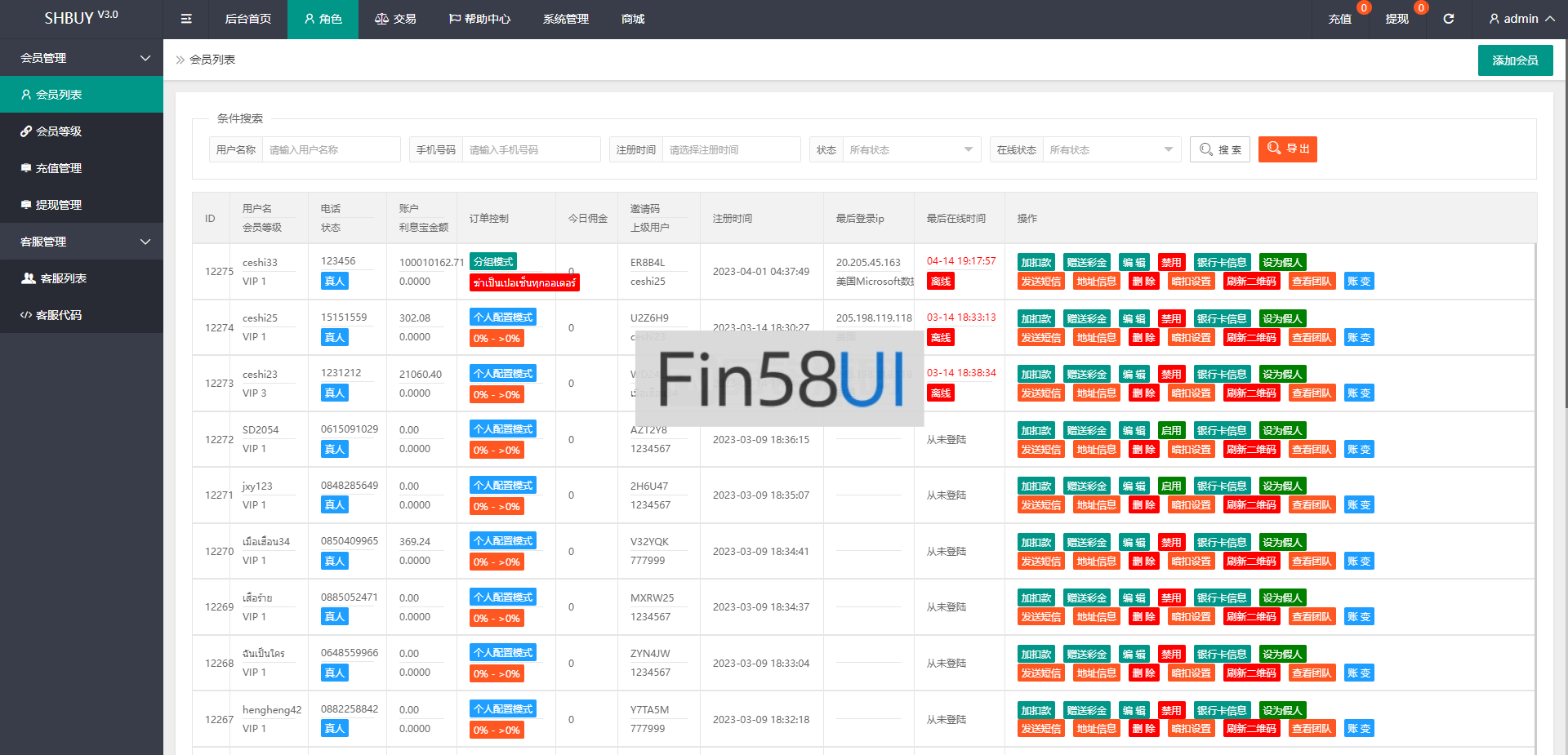Screen dimensions: 1568x755
Task: Click the page vertical scrollbar
Action: tap(1563, 245)
